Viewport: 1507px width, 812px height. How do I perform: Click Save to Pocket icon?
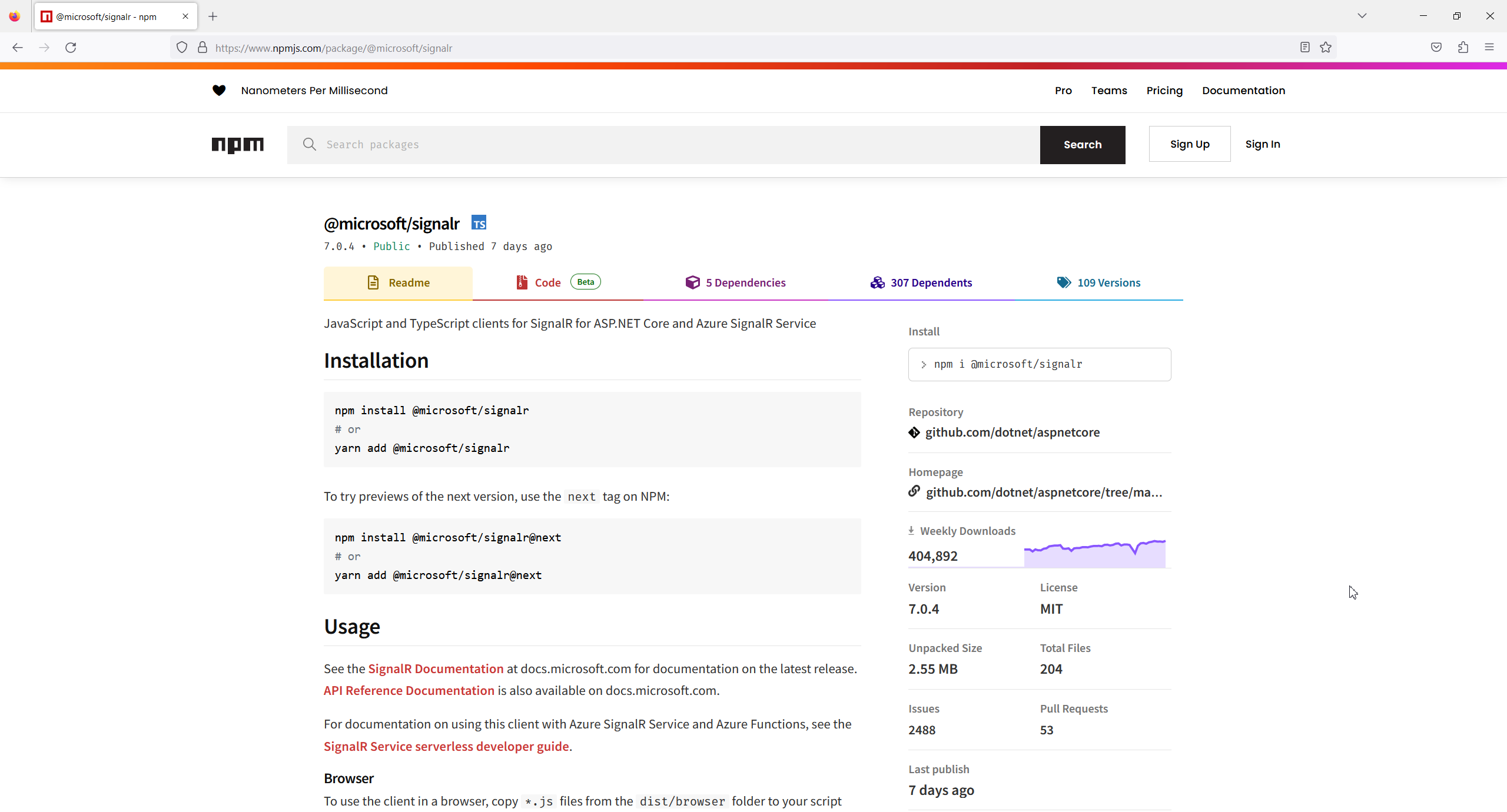coord(1436,48)
